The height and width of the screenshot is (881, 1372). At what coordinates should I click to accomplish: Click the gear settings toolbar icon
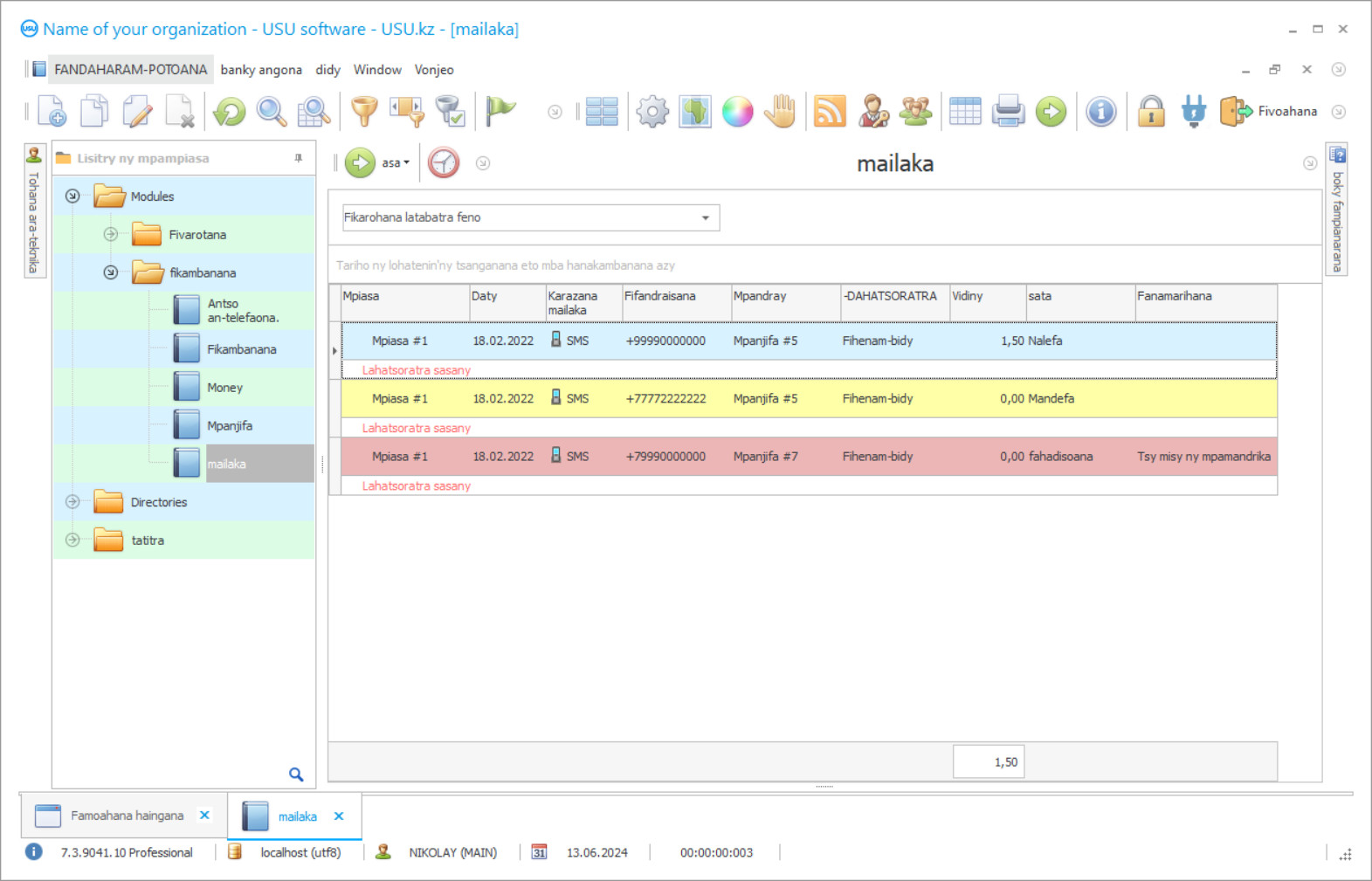point(652,112)
